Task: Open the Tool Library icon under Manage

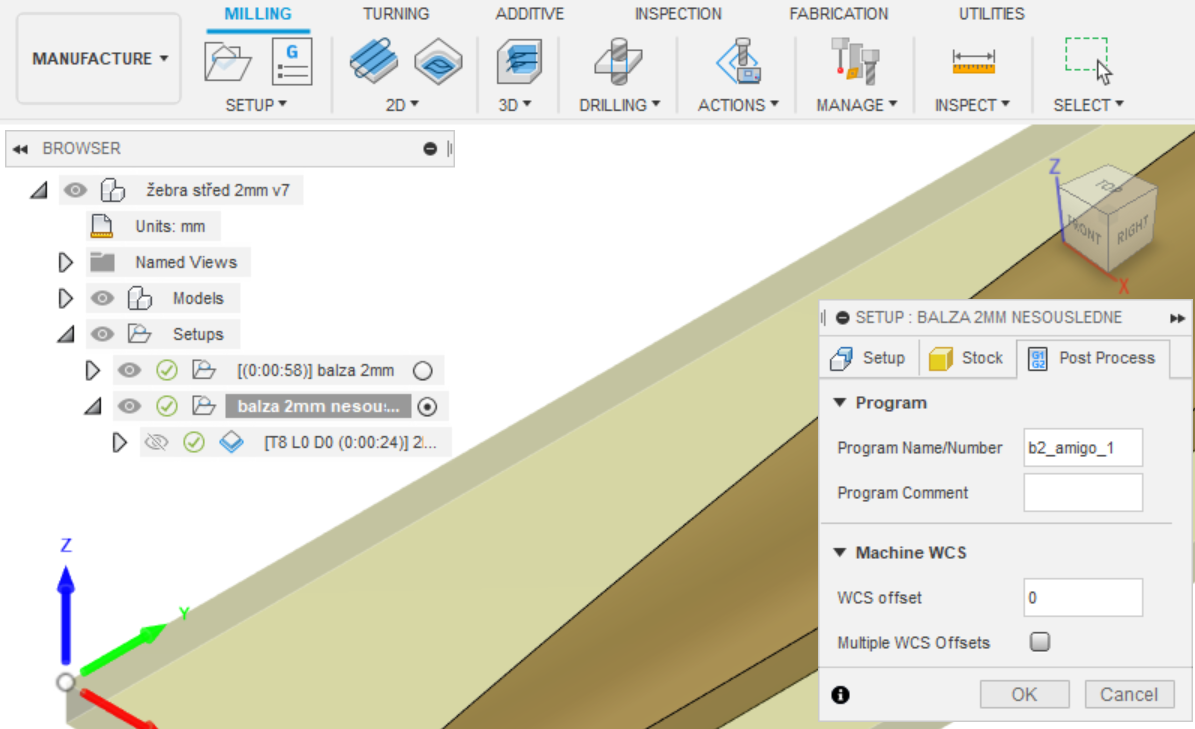Action: 854,62
